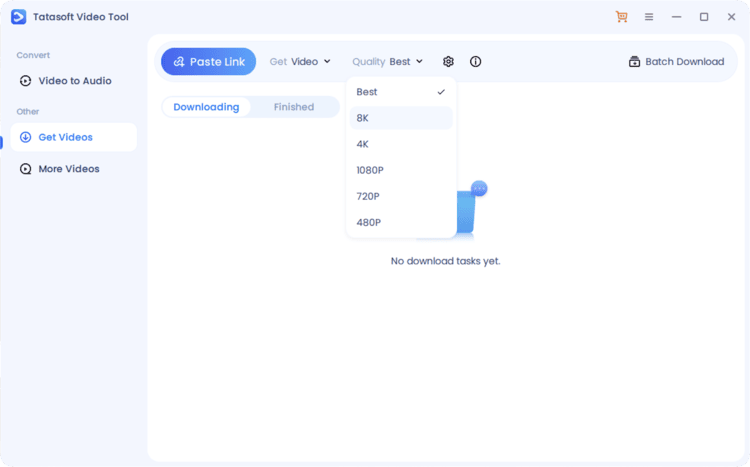This screenshot has width=750, height=467.
Task: Choose 8K quality option
Action: click(401, 118)
